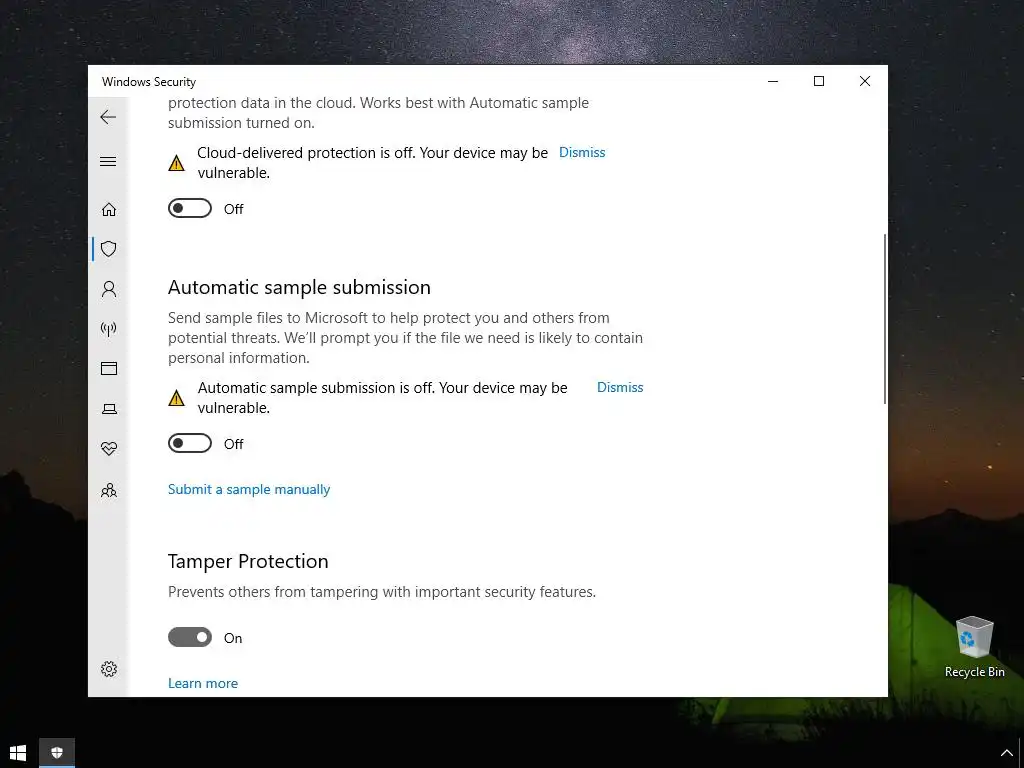Viewport: 1024px width, 768px height.
Task: Open the hamburger navigation menu
Action: pos(108,161)
